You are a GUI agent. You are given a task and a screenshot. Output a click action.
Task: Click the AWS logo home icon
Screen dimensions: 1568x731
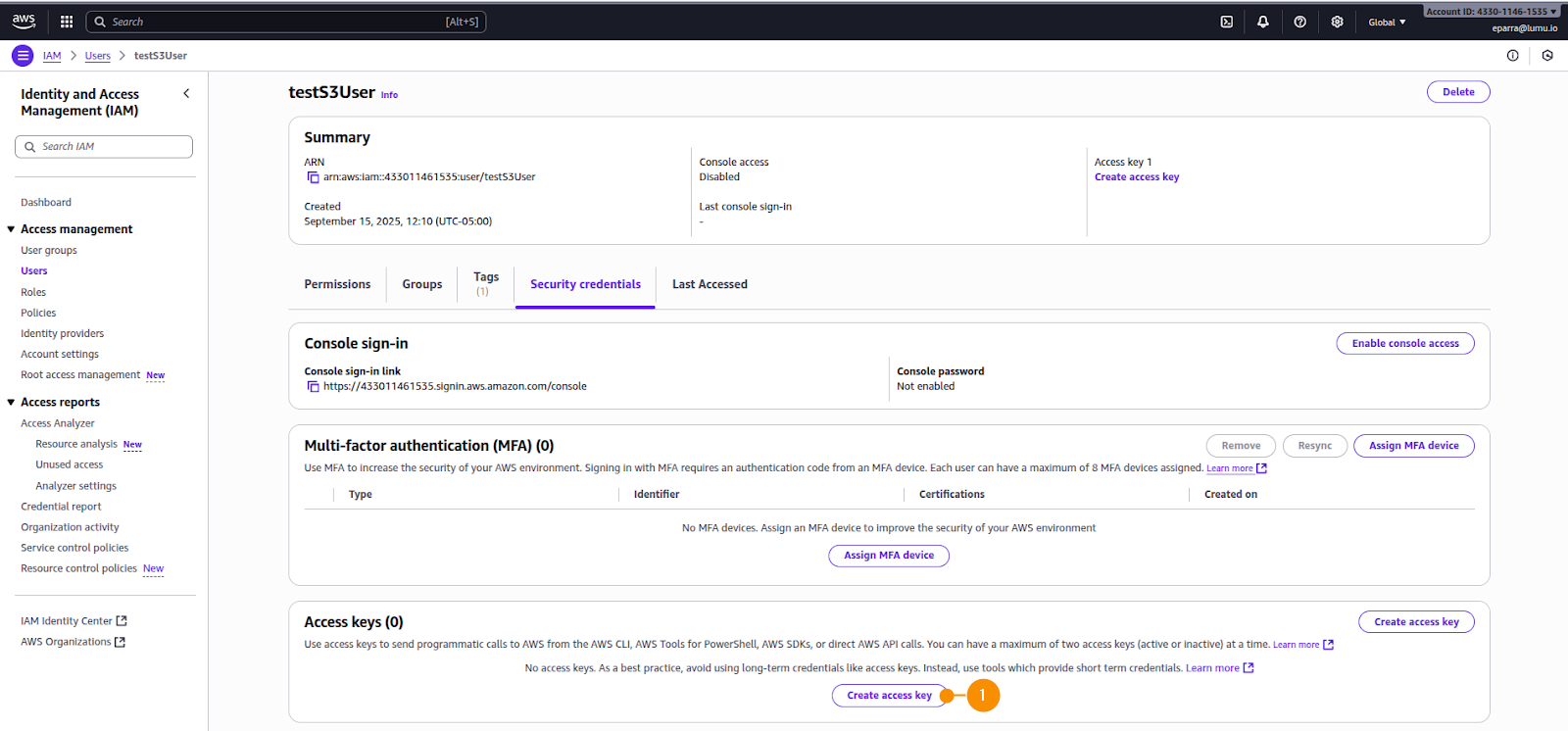point(24,21)
